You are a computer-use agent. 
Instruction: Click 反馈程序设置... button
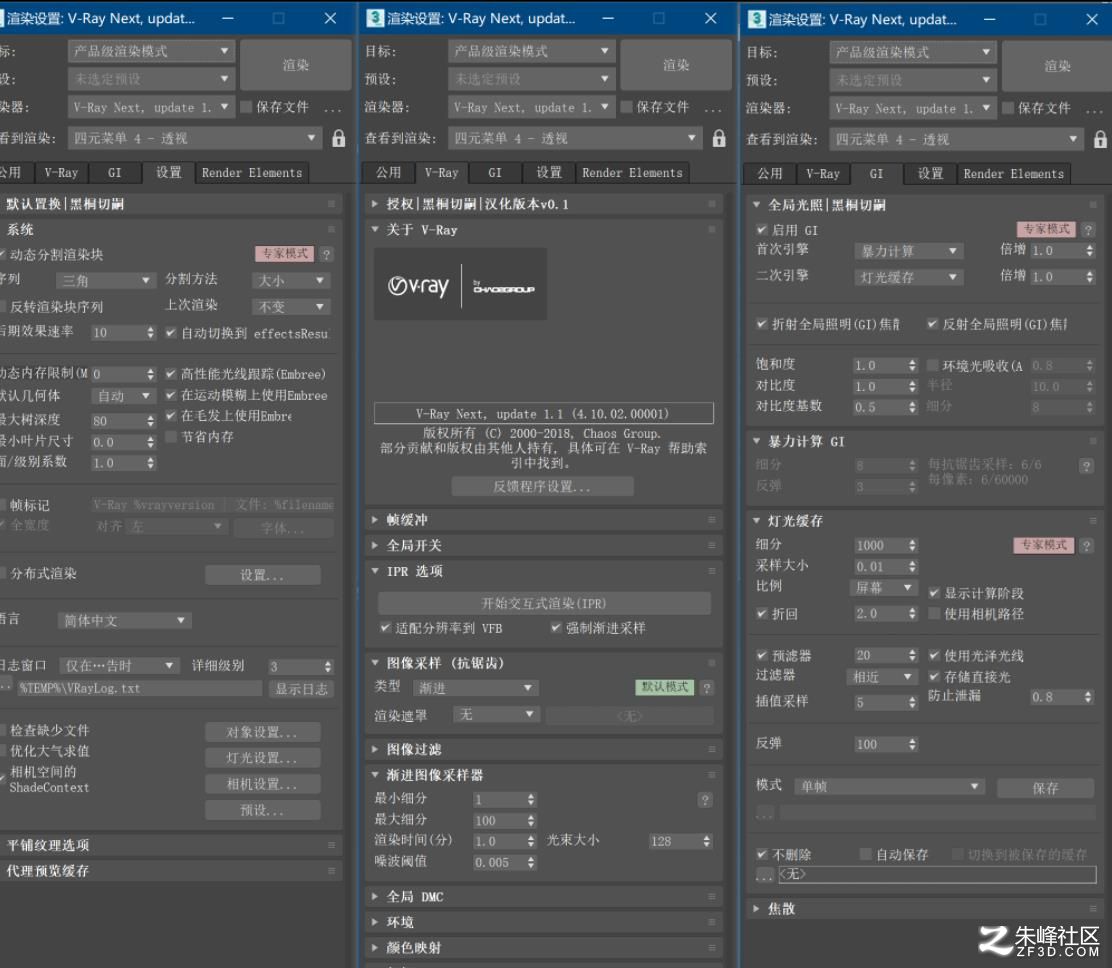pos(542,486)
